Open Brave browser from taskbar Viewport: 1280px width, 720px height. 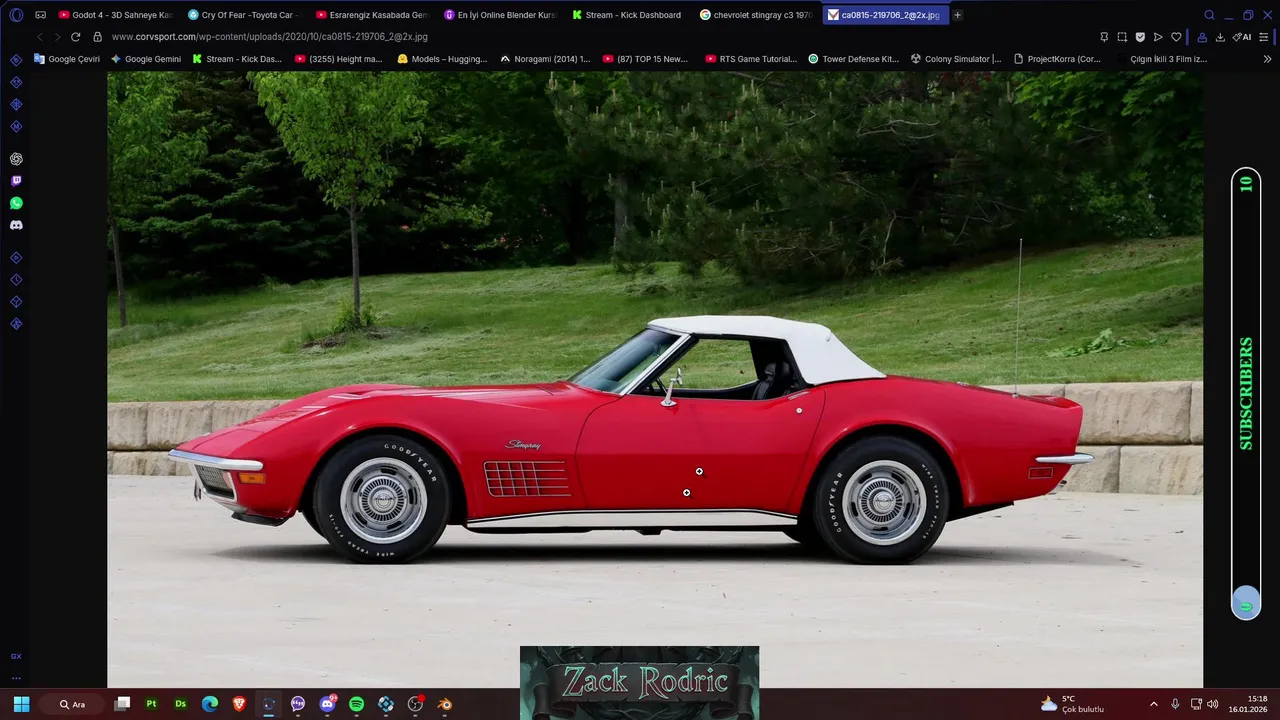point(239,704)
